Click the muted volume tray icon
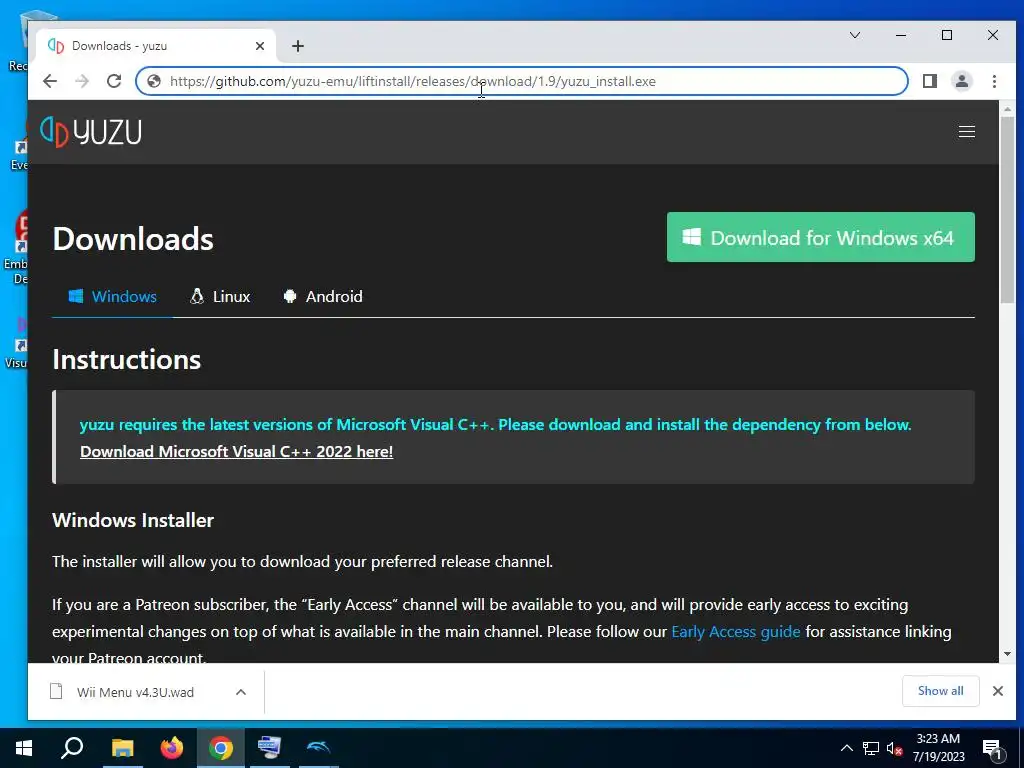The width and height of the screenshot is (1024, 768). point(894,748)
